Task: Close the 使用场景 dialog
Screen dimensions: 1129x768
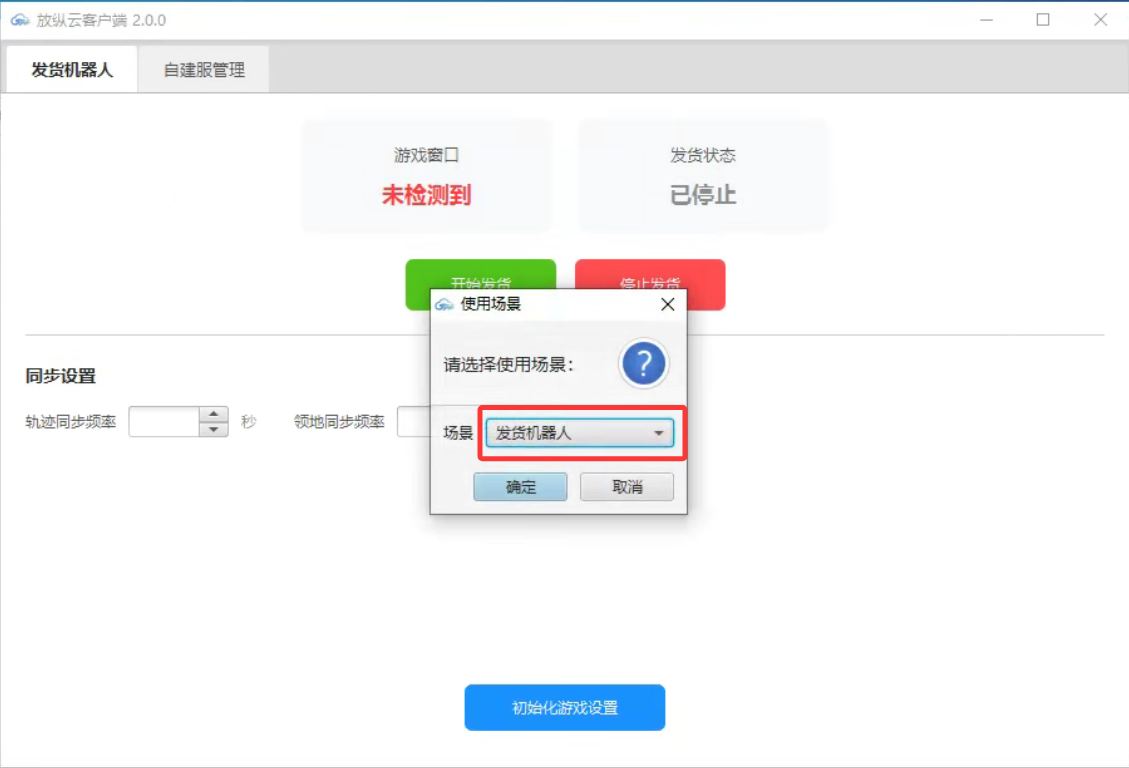Action: (x=667, y=304)
